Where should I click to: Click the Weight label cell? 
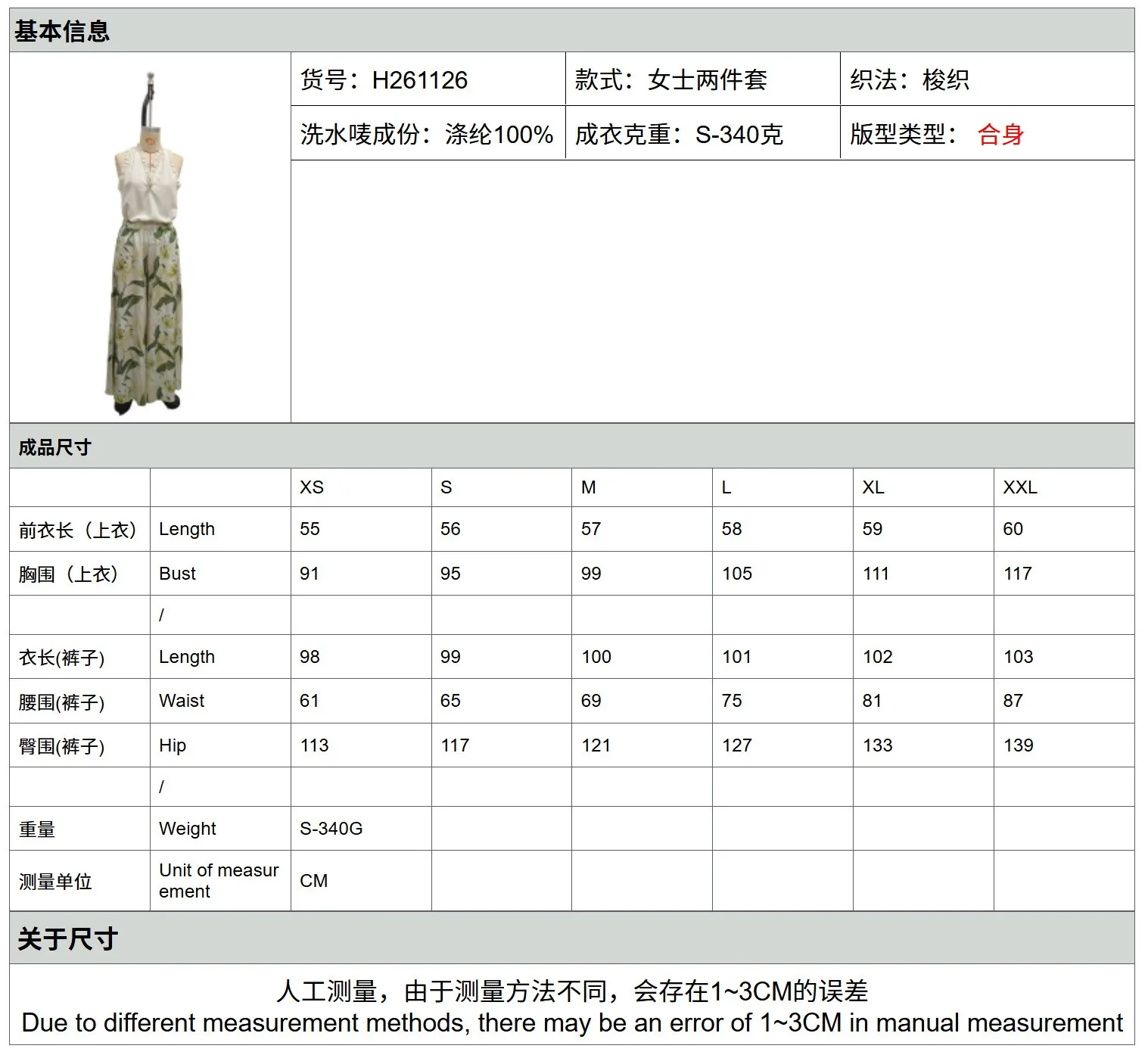point(220,829)
